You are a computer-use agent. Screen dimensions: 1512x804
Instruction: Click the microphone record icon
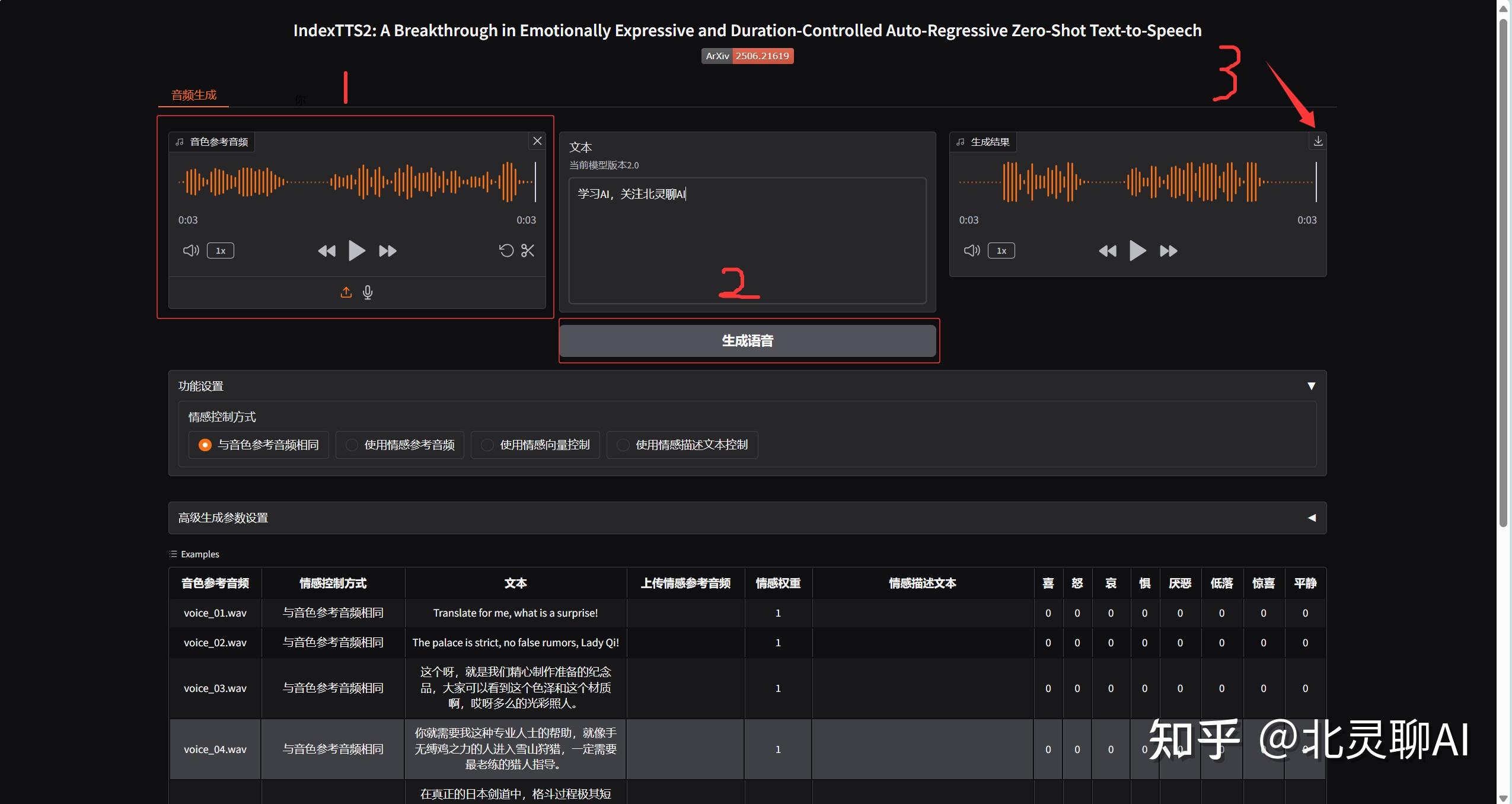(368, 292)
